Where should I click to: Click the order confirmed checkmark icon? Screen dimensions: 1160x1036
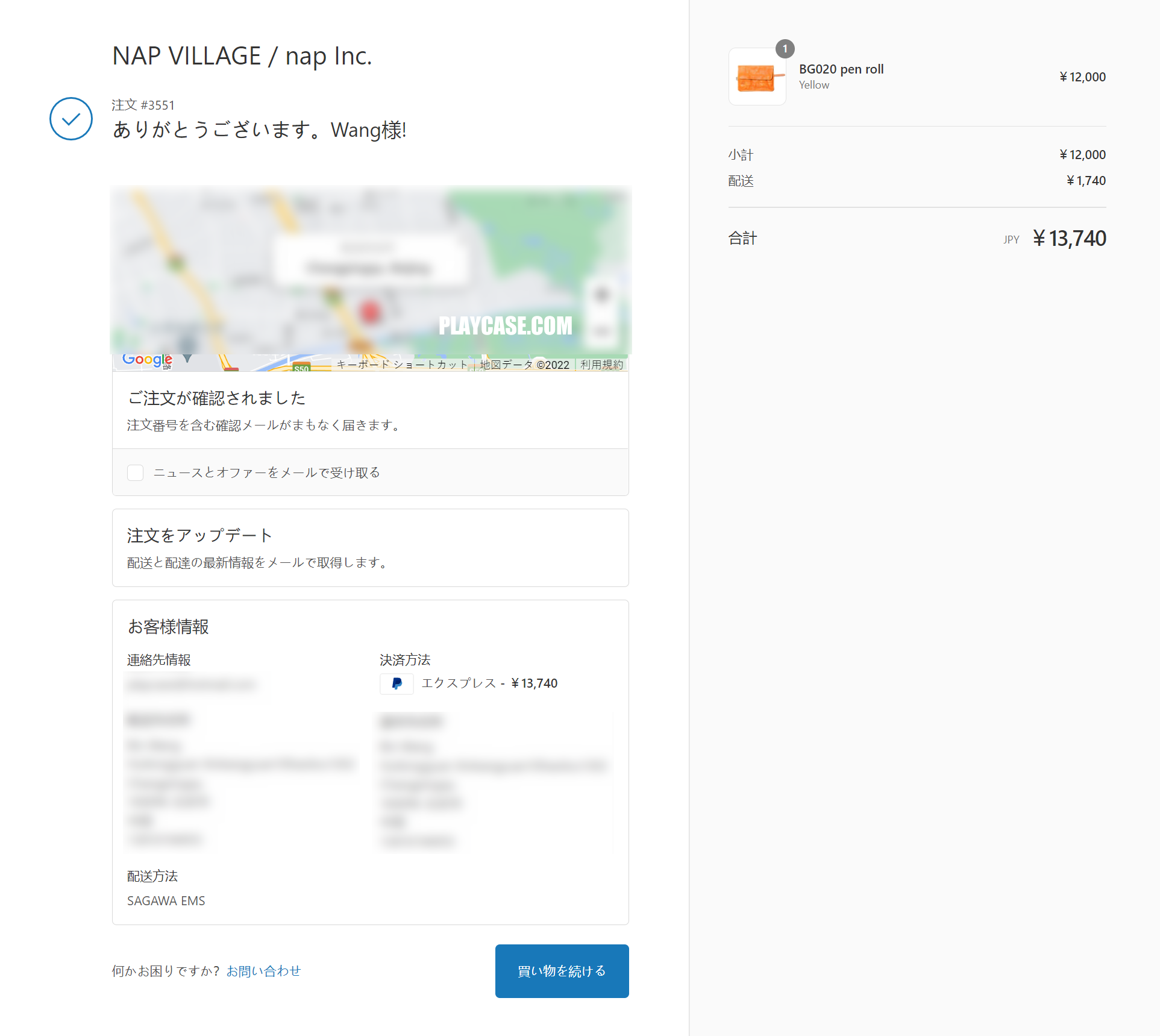[x=71, y=119]
